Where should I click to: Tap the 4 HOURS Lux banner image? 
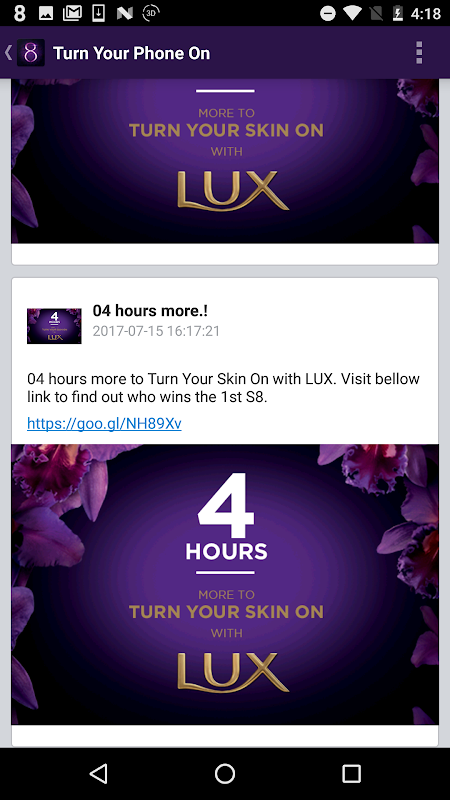225,584
